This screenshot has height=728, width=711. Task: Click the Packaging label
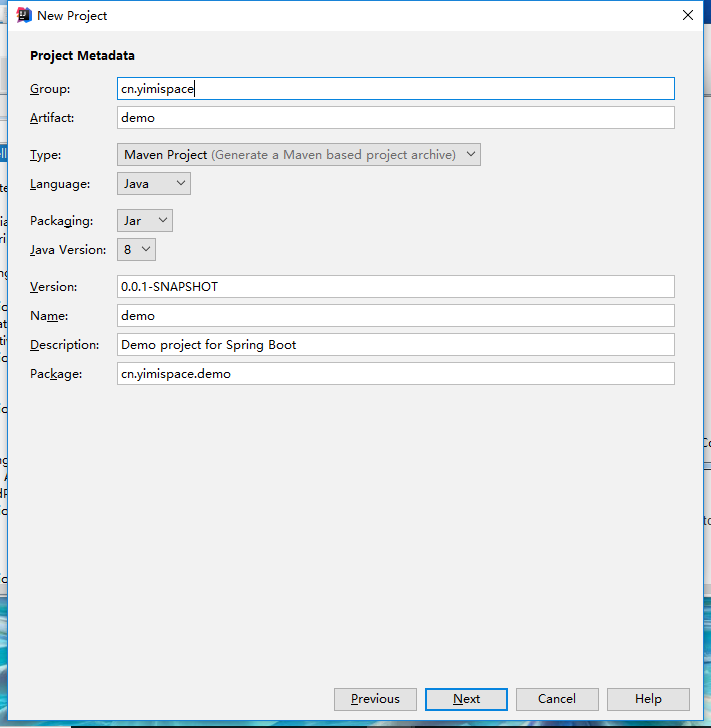pyautogui.click(x=61, y=221)
